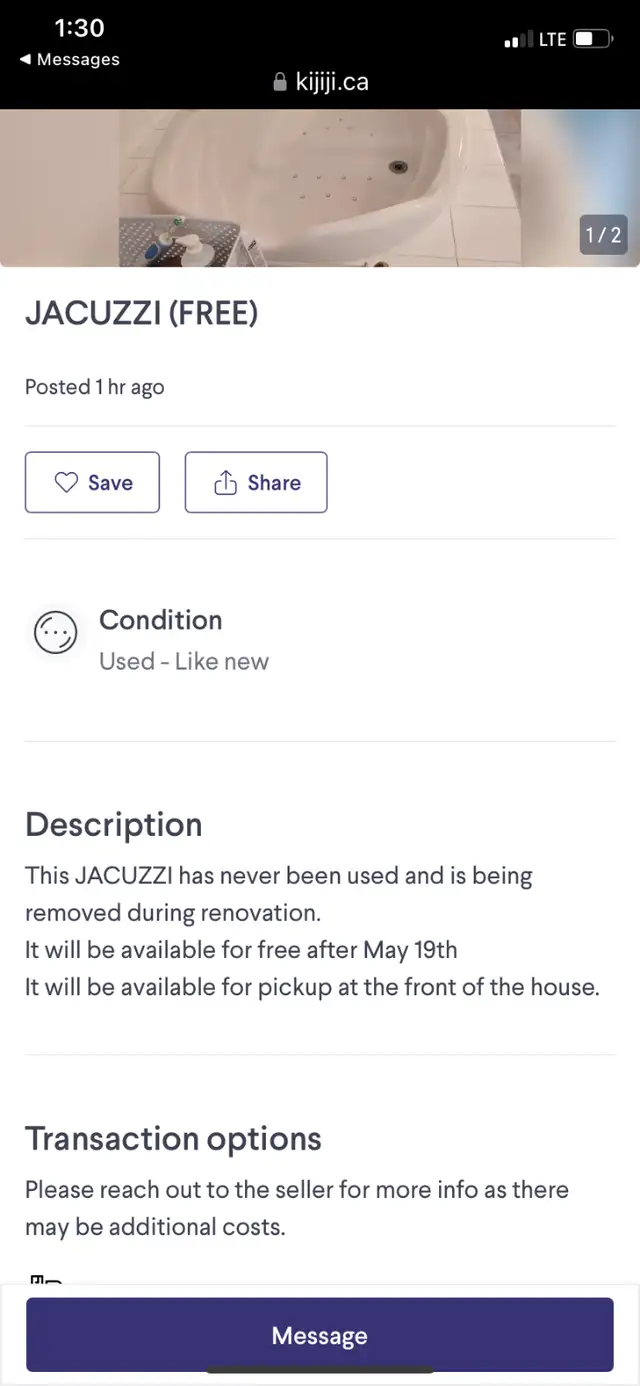Tap the 1:30 clock in status bar
Viewport: 640px width, 1386px height.
pos(79,28)
